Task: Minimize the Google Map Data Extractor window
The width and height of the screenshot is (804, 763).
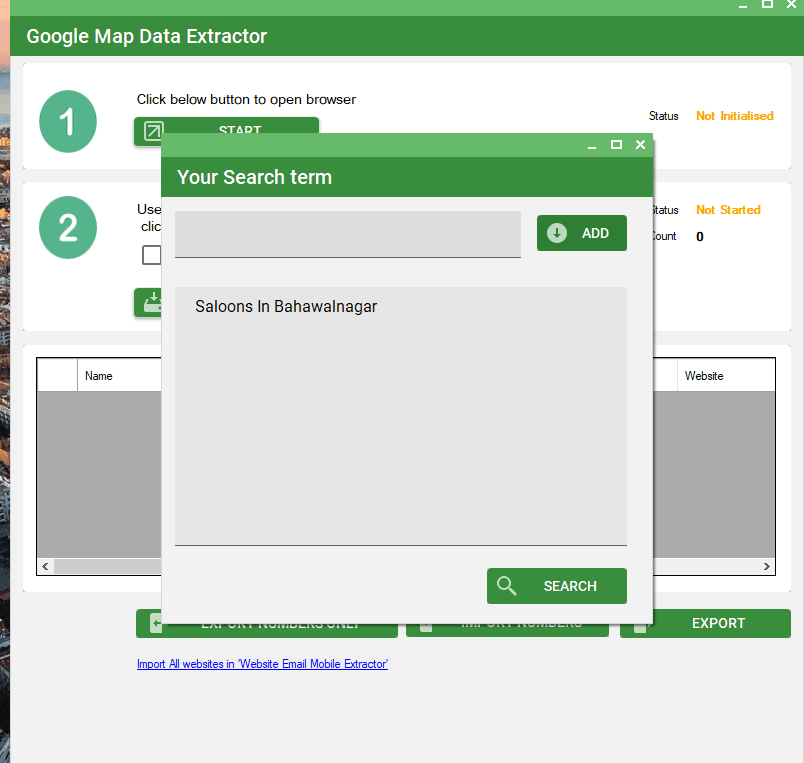Action: (742, 6)
